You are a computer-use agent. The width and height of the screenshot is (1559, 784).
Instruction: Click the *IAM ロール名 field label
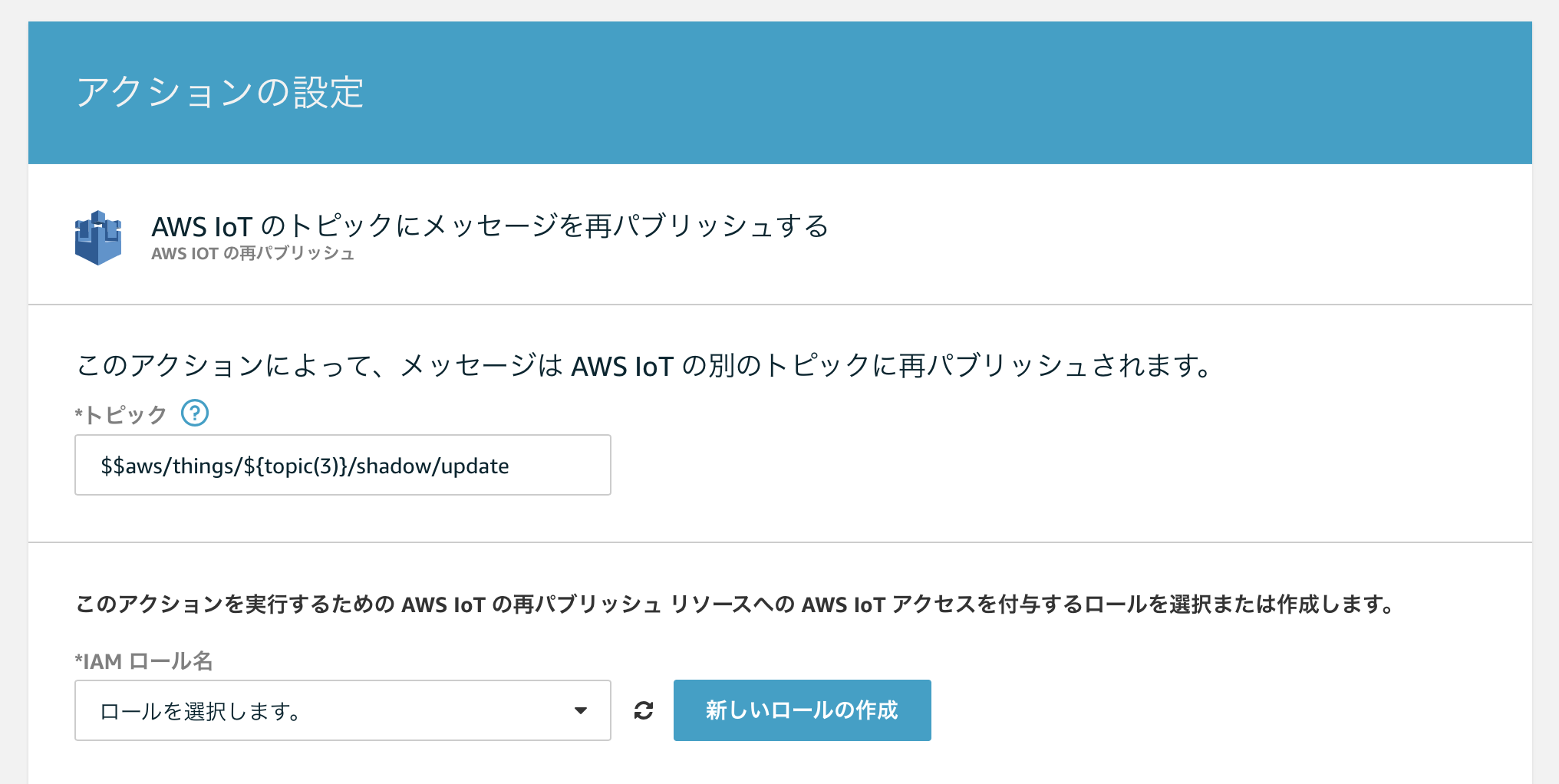point(143,661)
